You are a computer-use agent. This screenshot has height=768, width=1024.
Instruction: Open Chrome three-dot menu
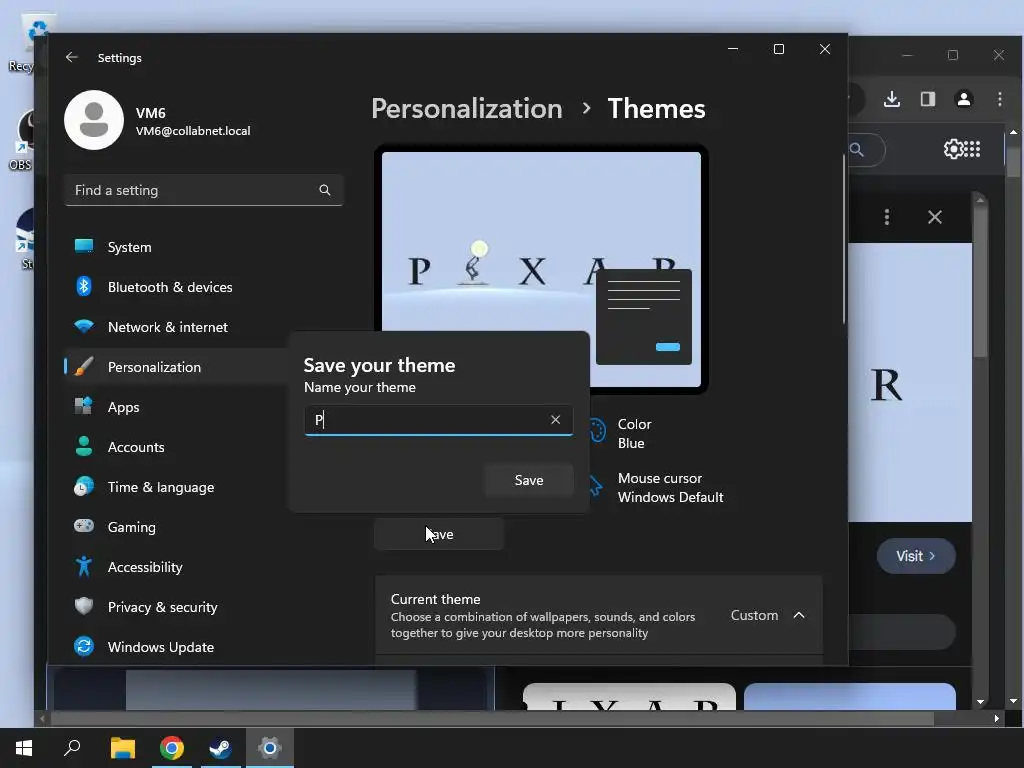click(1000, 99)
